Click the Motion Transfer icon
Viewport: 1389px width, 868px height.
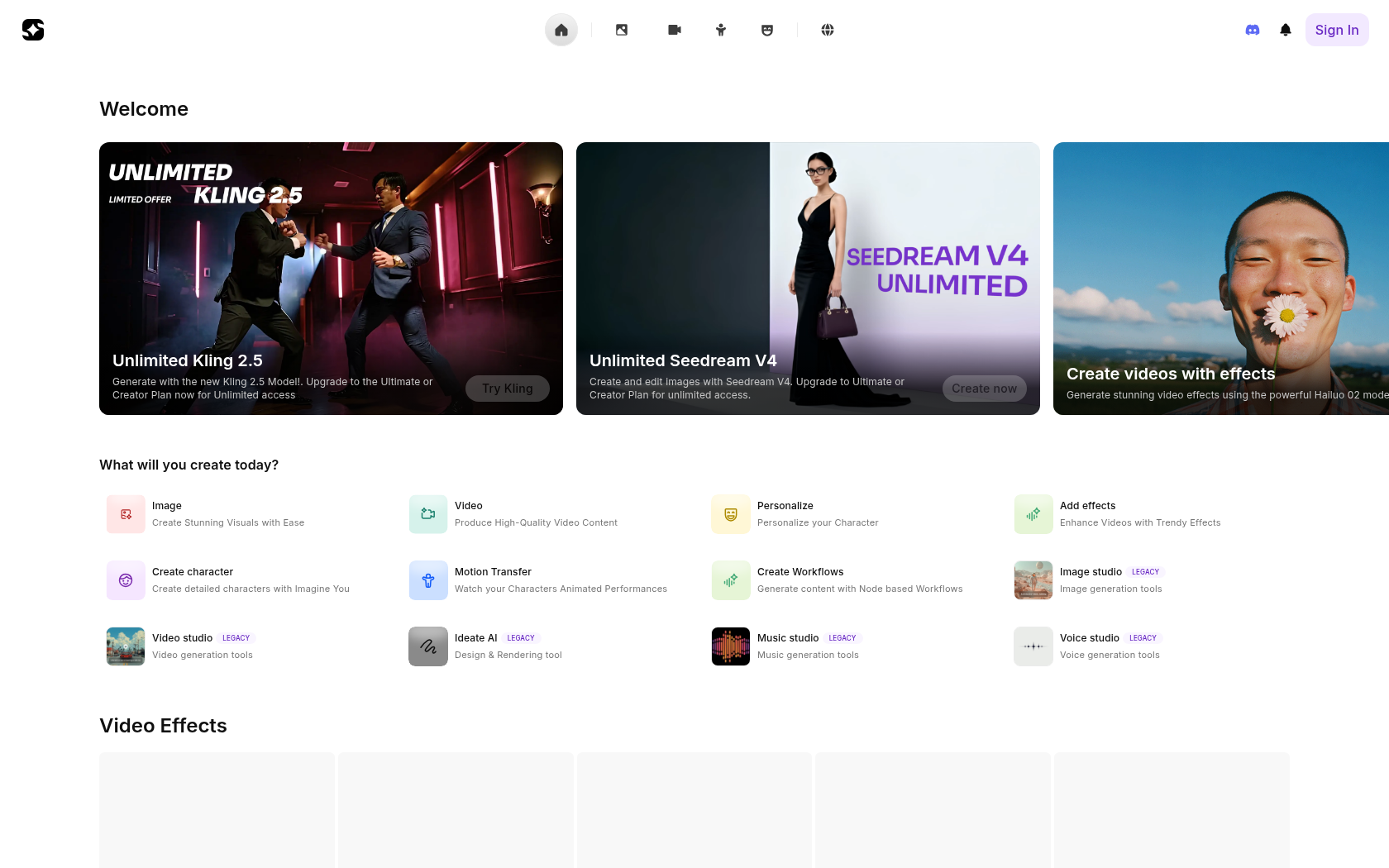pos(428,580)
